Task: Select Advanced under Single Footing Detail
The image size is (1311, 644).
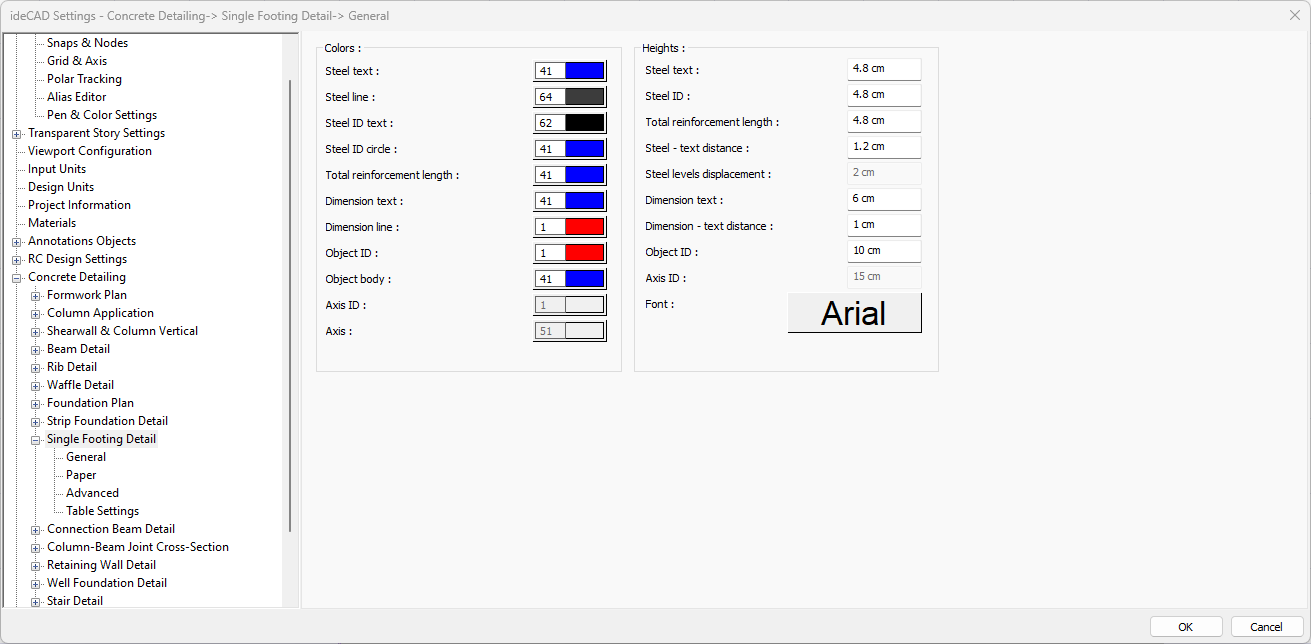Action: click(x=92, y=493)
